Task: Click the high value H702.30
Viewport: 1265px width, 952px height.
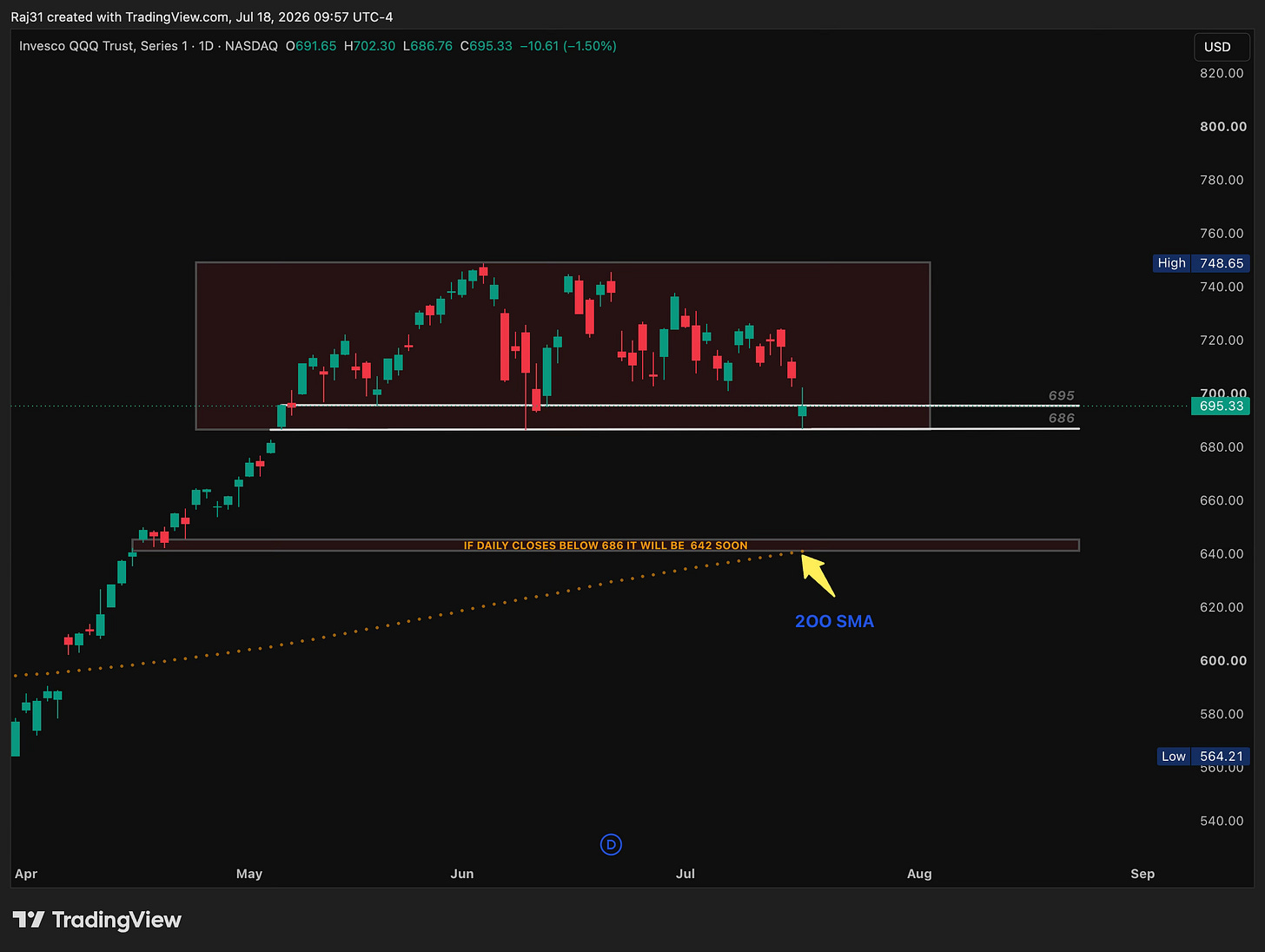Action: tap(369, 46)
